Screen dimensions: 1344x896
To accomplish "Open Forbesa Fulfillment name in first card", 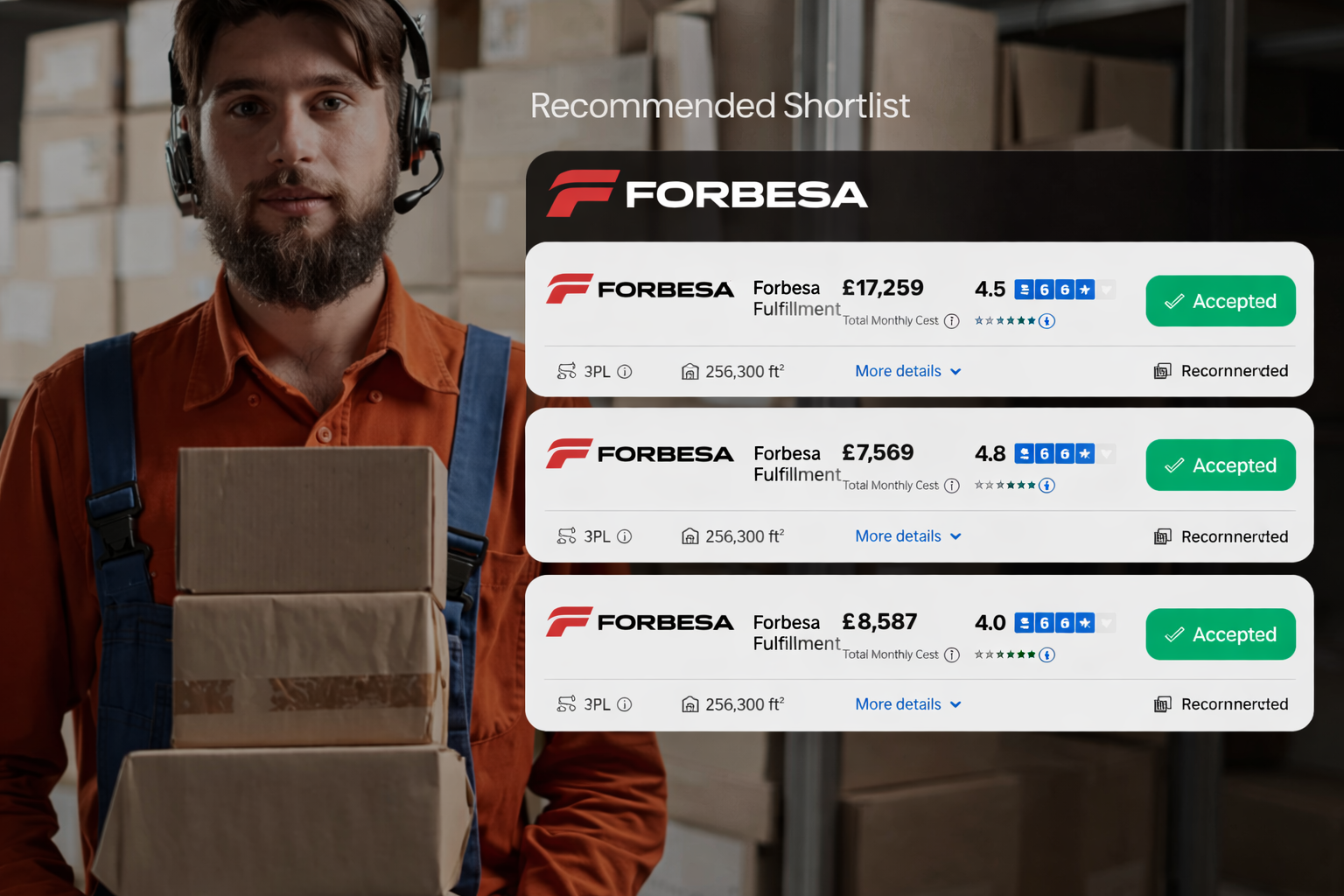I will pyautogui.click(x=796, y=298).
